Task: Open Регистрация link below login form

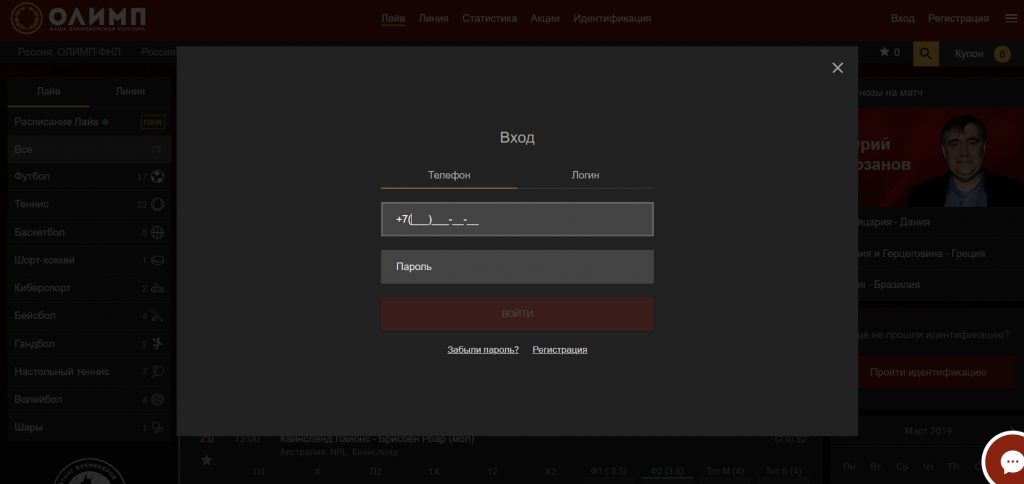Action: pyautogui.click(x=560, y=349)
